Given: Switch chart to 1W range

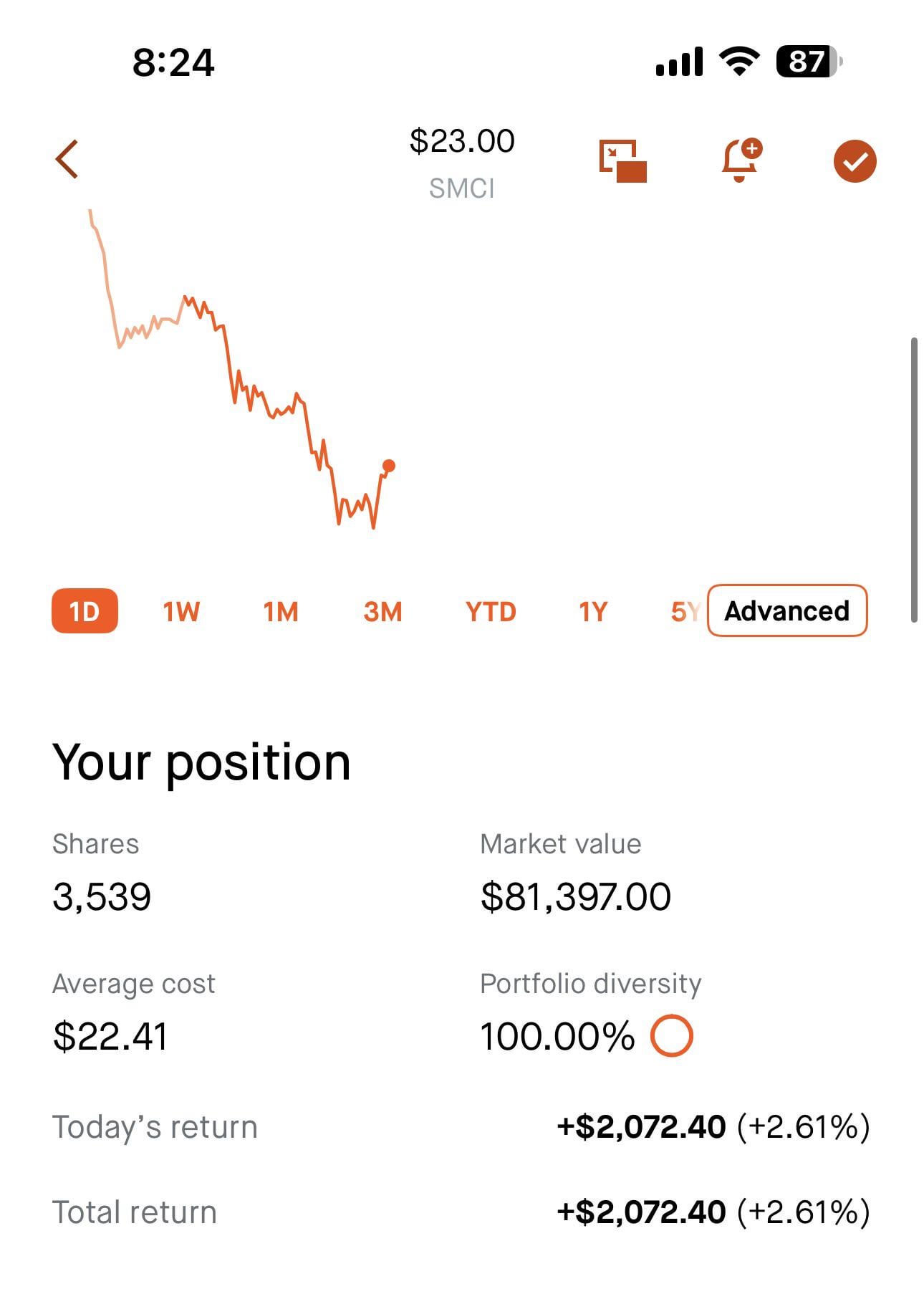Looking at the screenshot, I should point(181,612).
